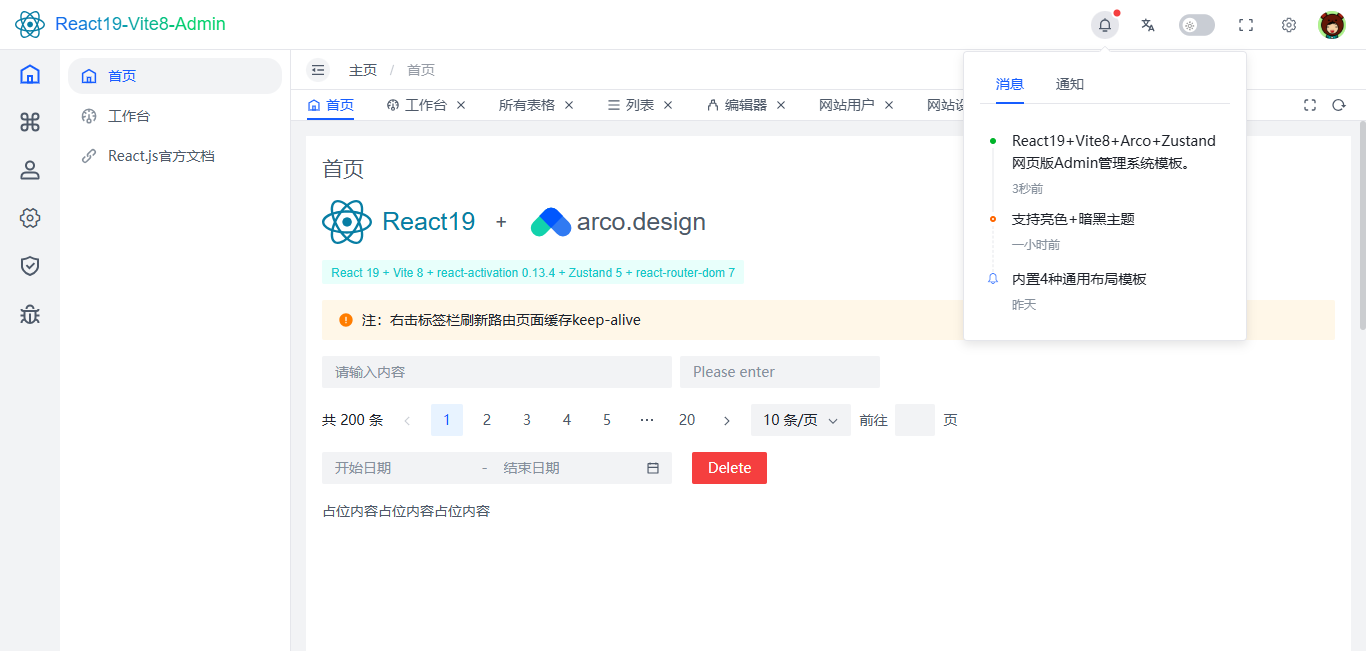Close the 网站用户 tab

click(x=889, y=105)
